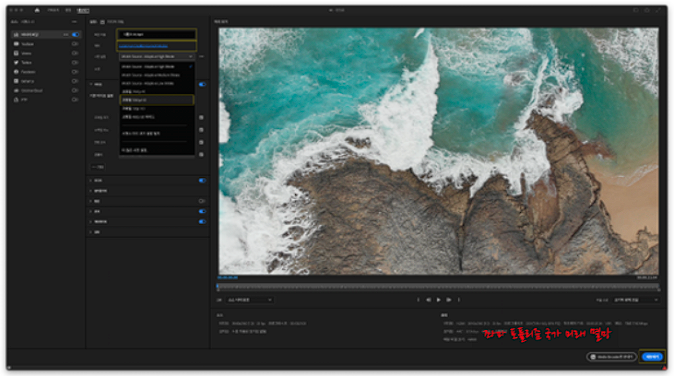Open the Media File three-dots options
The width and height of the screenshot is (674, 378).
click(66, 34)
